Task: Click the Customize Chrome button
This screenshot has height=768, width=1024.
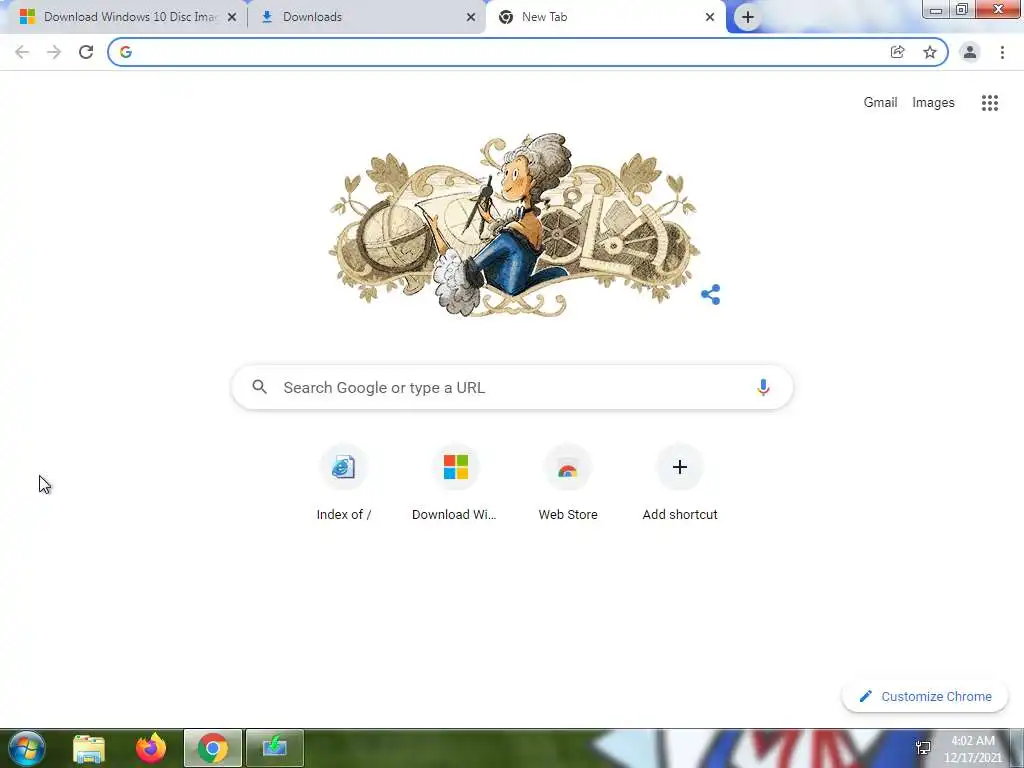Action: coord(925,696)
